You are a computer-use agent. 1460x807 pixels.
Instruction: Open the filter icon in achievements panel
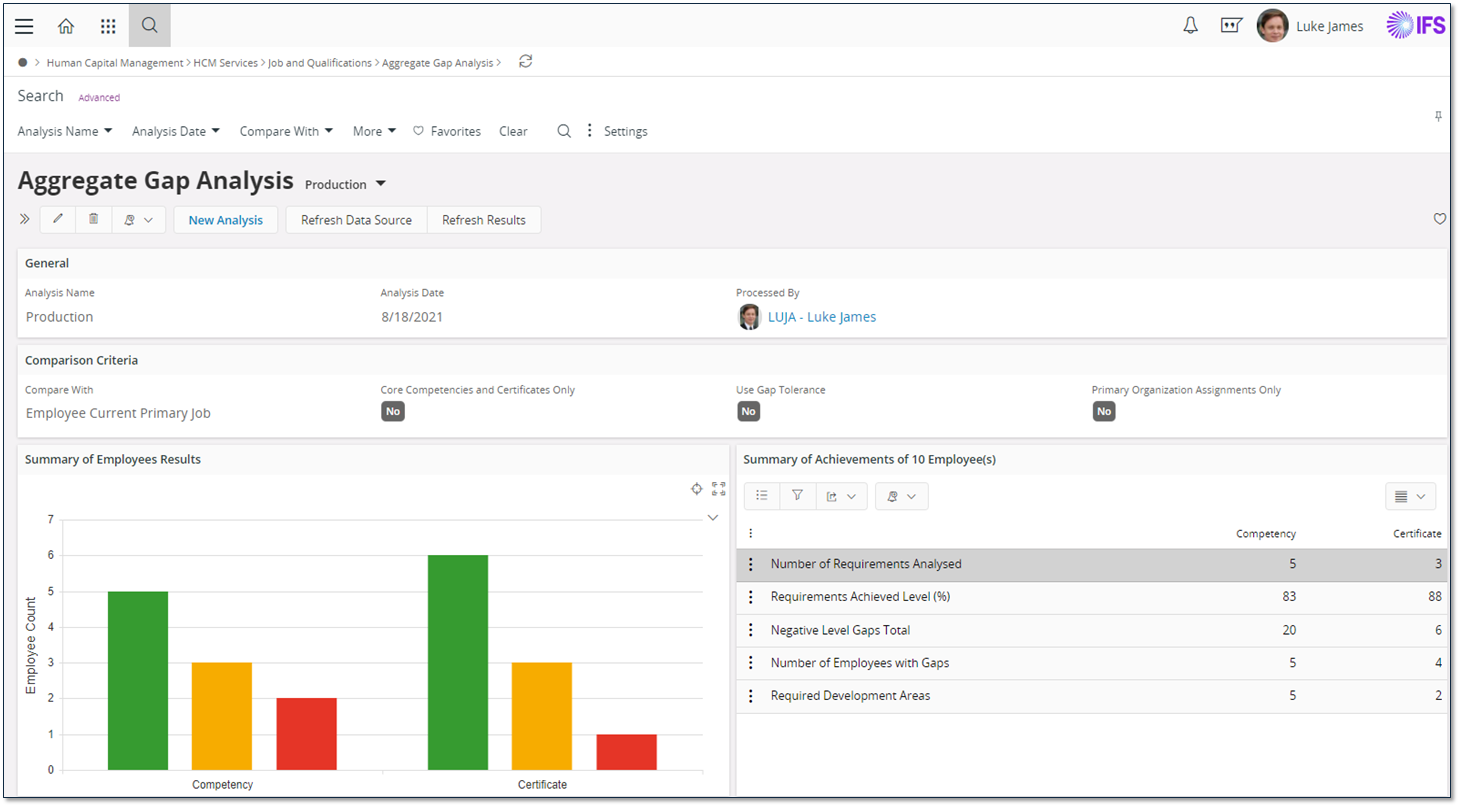[797, 496]
